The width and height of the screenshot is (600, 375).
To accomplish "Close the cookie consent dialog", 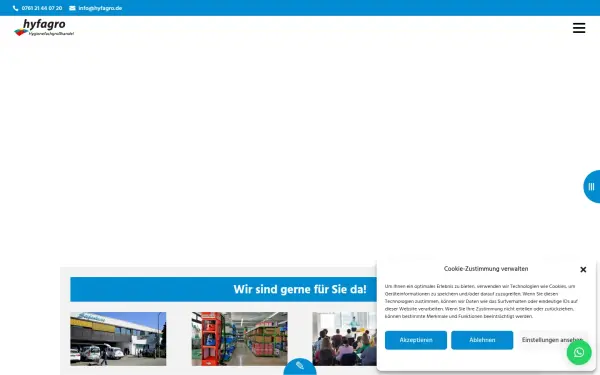I will pos(583,269).
